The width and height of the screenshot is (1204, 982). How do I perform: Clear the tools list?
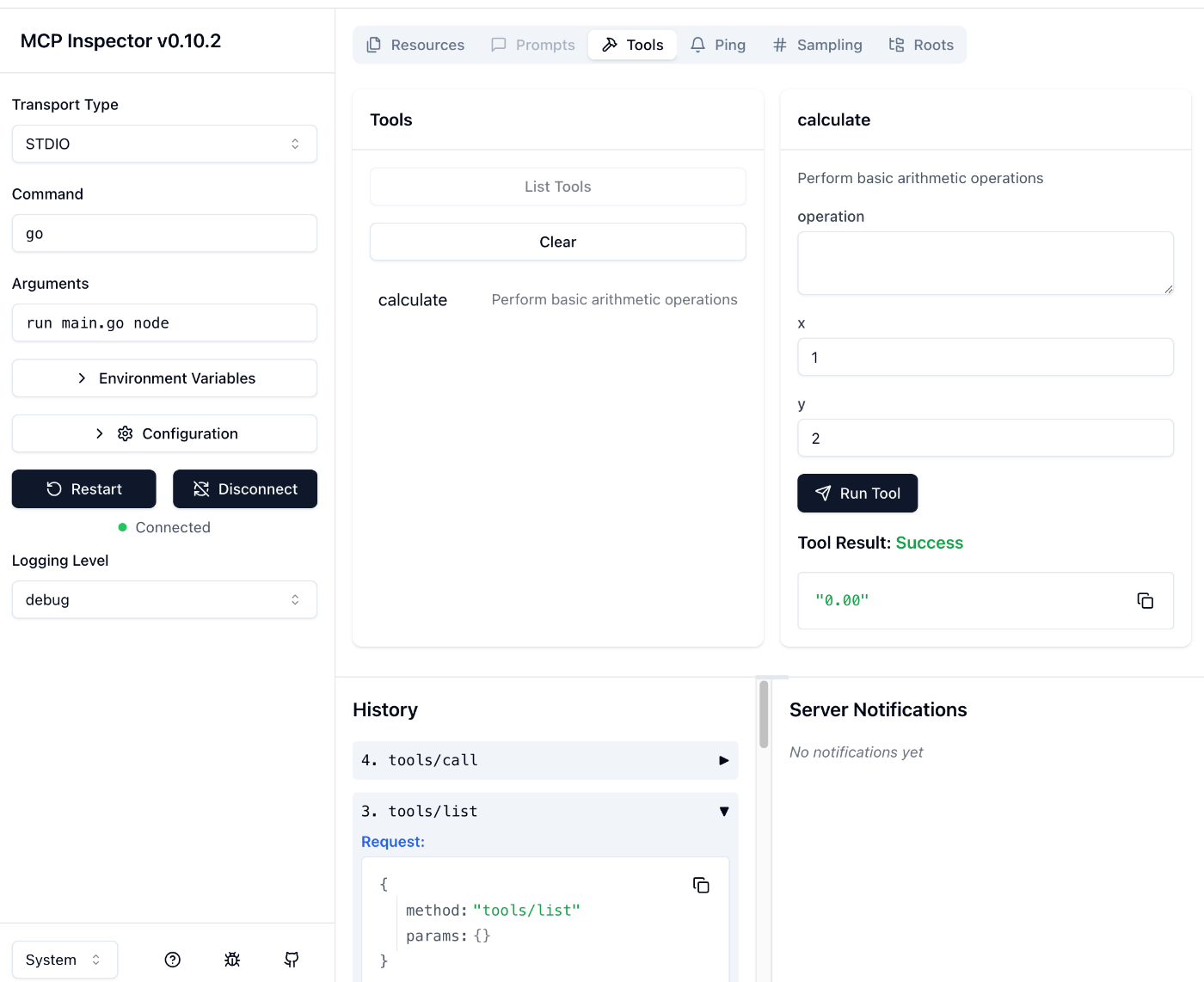(558, 242)
